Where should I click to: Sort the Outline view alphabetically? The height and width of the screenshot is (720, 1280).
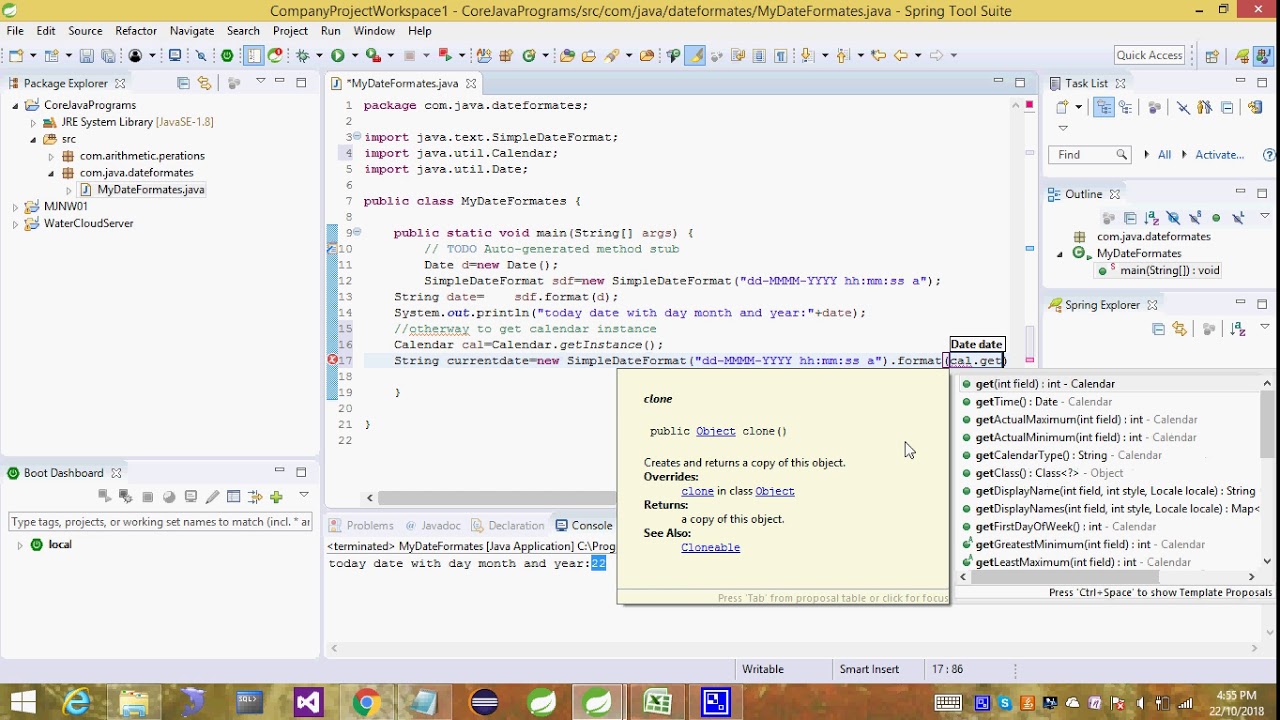tap(1151, 218)
